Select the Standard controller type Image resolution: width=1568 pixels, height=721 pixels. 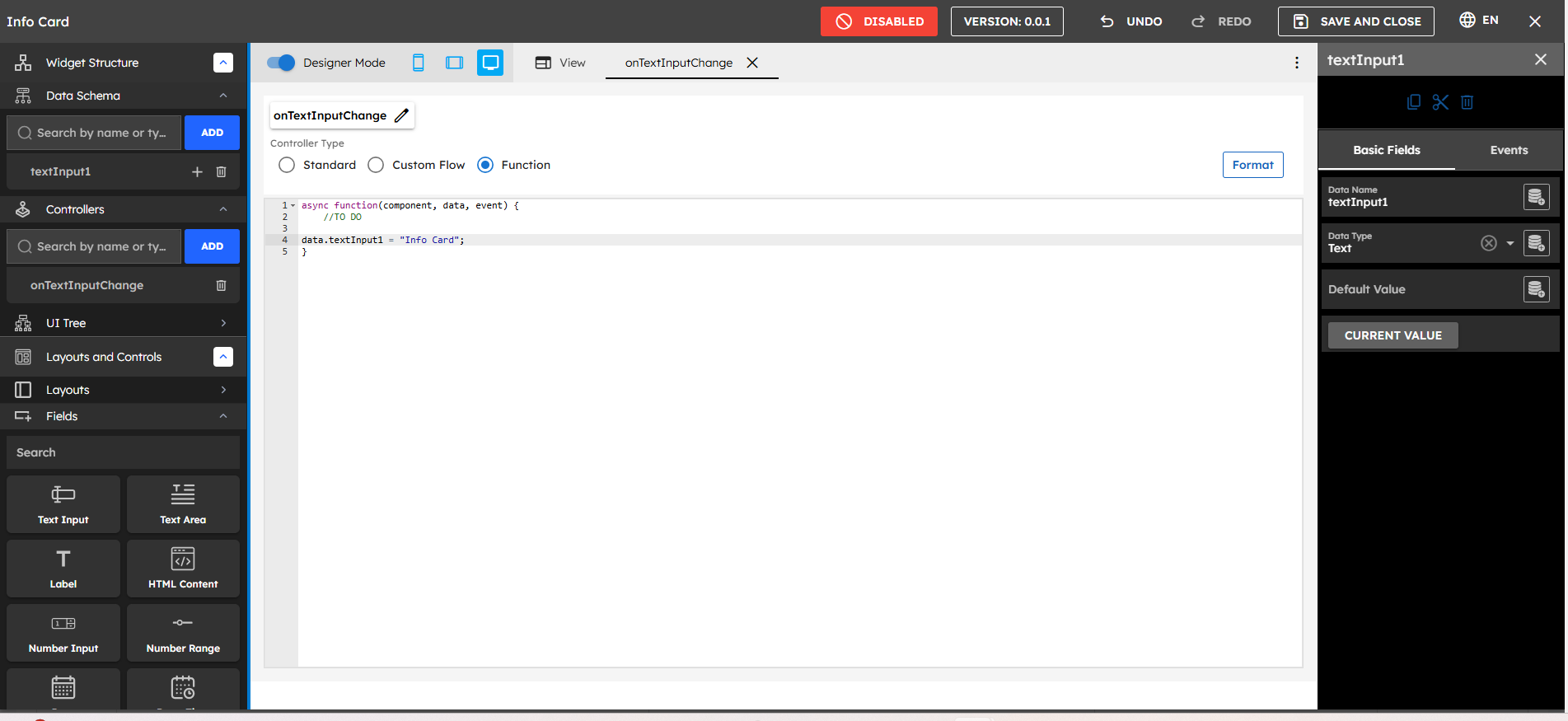pyautogui.click(x=287, y=165)
